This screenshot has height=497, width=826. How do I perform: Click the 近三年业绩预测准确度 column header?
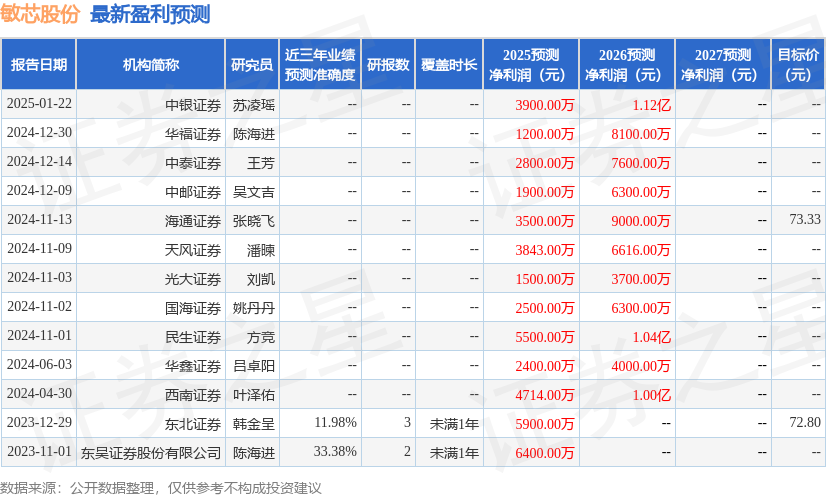pyautogui.click(x=320, y=64)
